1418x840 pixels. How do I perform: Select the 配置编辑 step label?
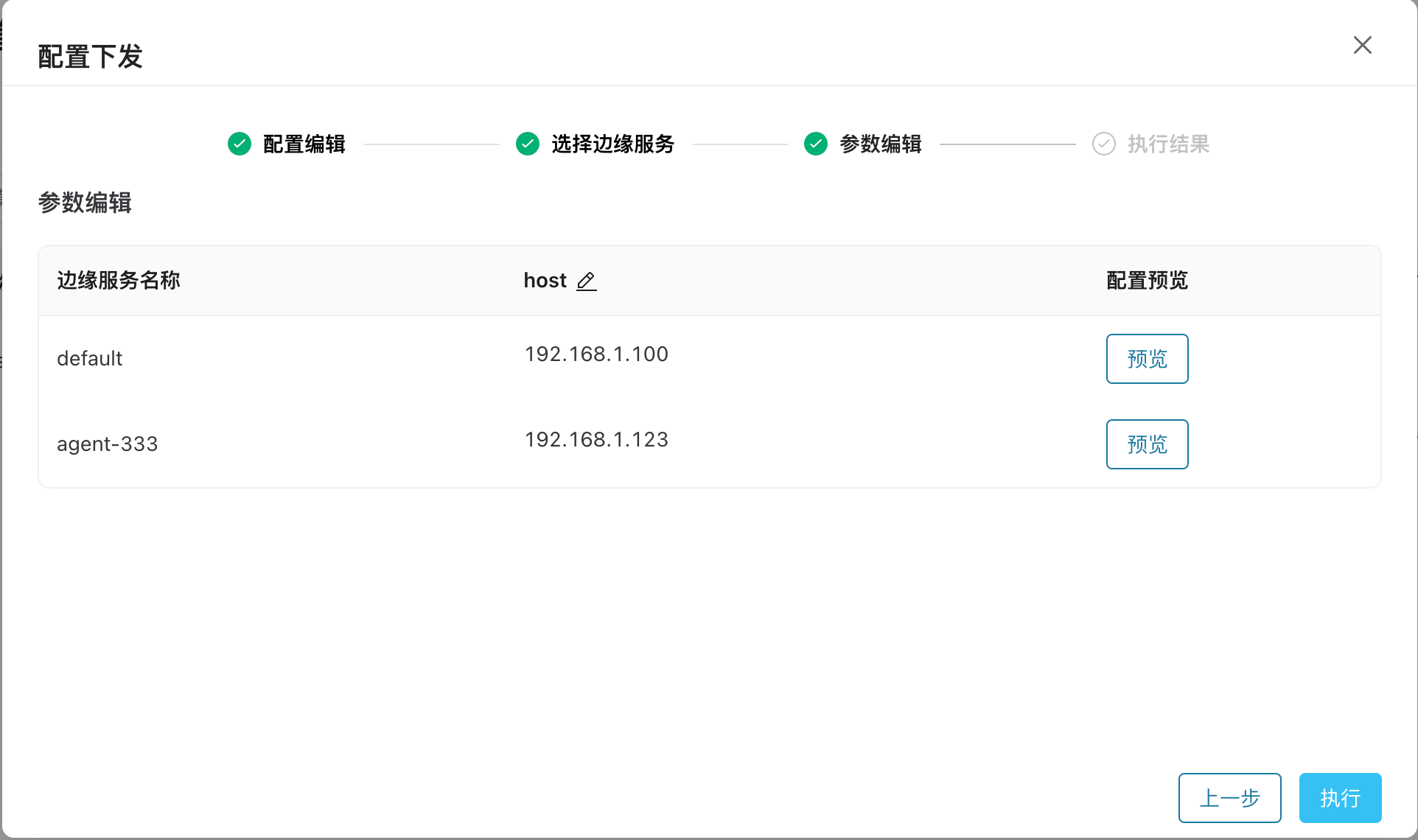click(304, 144)
